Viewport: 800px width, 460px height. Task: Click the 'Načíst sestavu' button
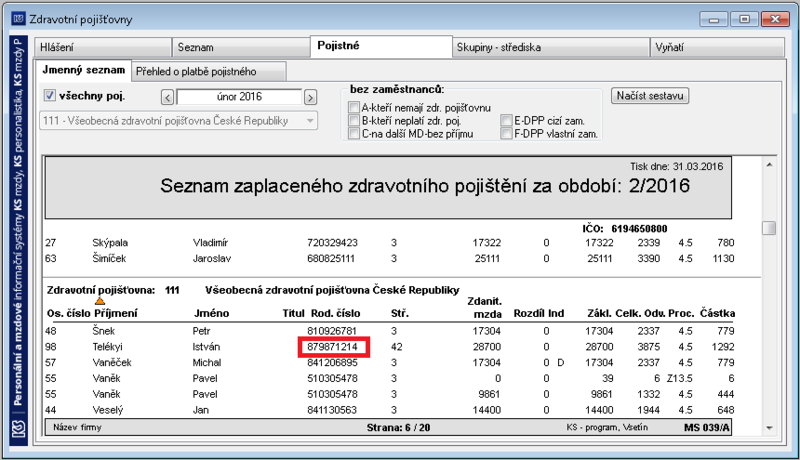650,96
